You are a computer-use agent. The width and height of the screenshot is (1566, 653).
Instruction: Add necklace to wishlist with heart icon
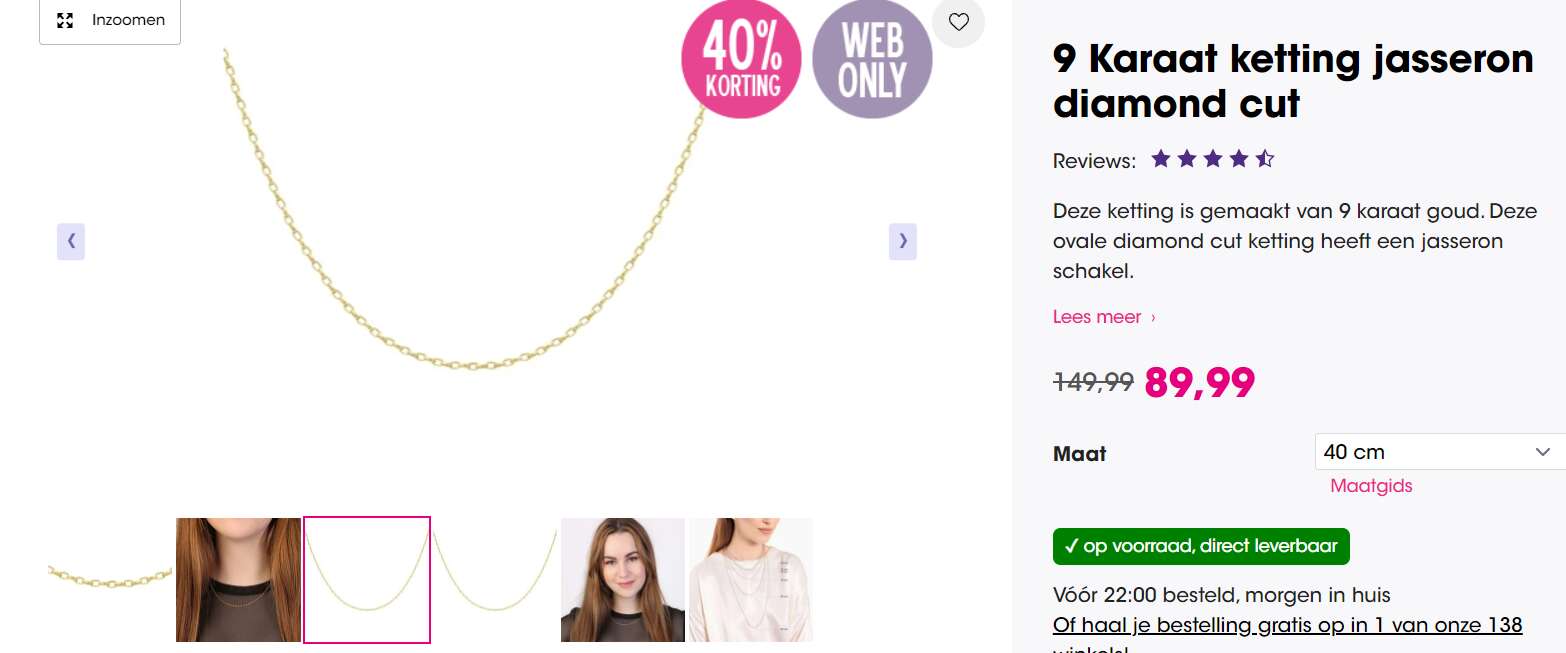[x=958, y=21]
